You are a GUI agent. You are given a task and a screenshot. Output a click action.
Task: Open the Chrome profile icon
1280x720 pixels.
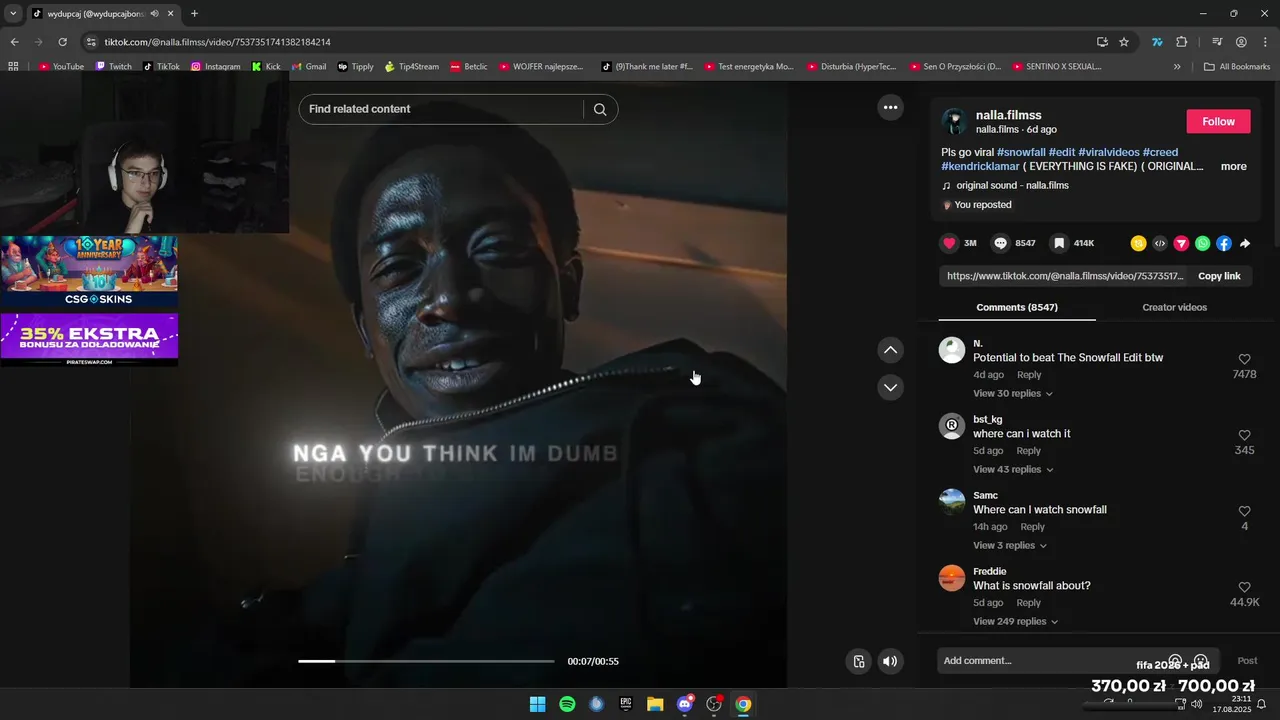[x=1241, y=42]
